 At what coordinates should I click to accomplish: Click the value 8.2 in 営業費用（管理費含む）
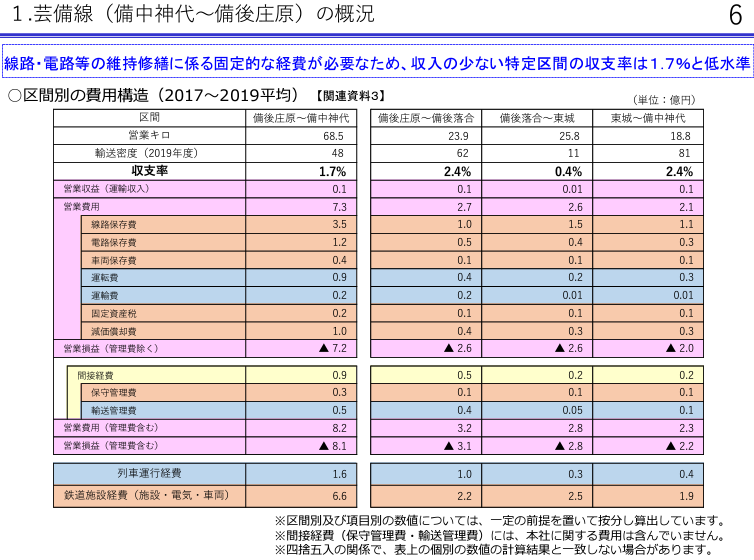click(x=339, y=428)
